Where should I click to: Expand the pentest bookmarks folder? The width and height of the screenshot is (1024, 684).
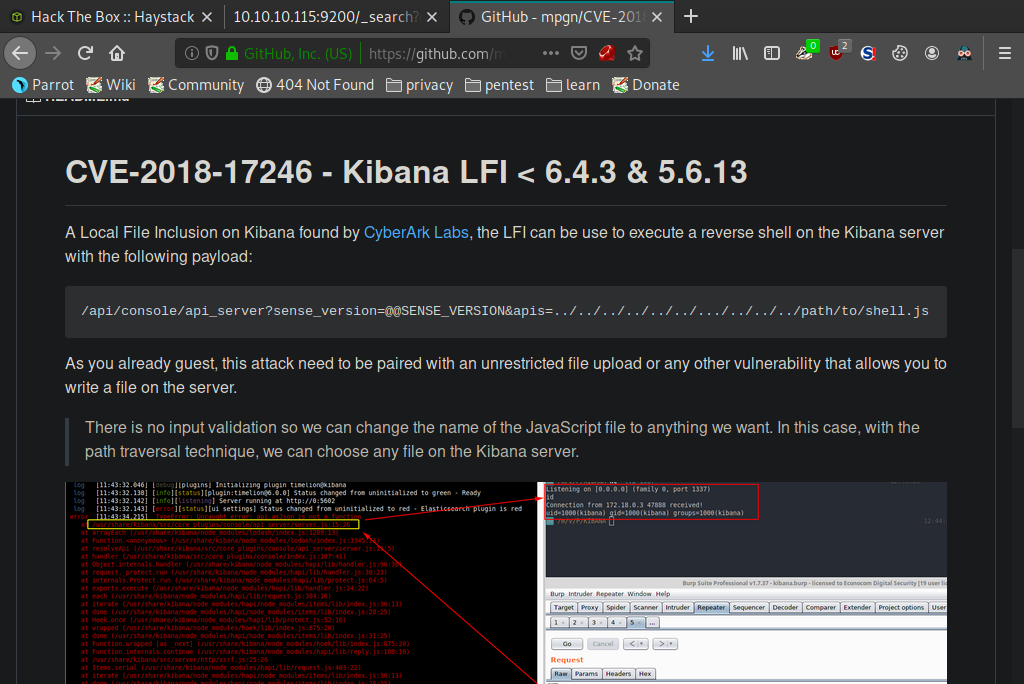500,85
